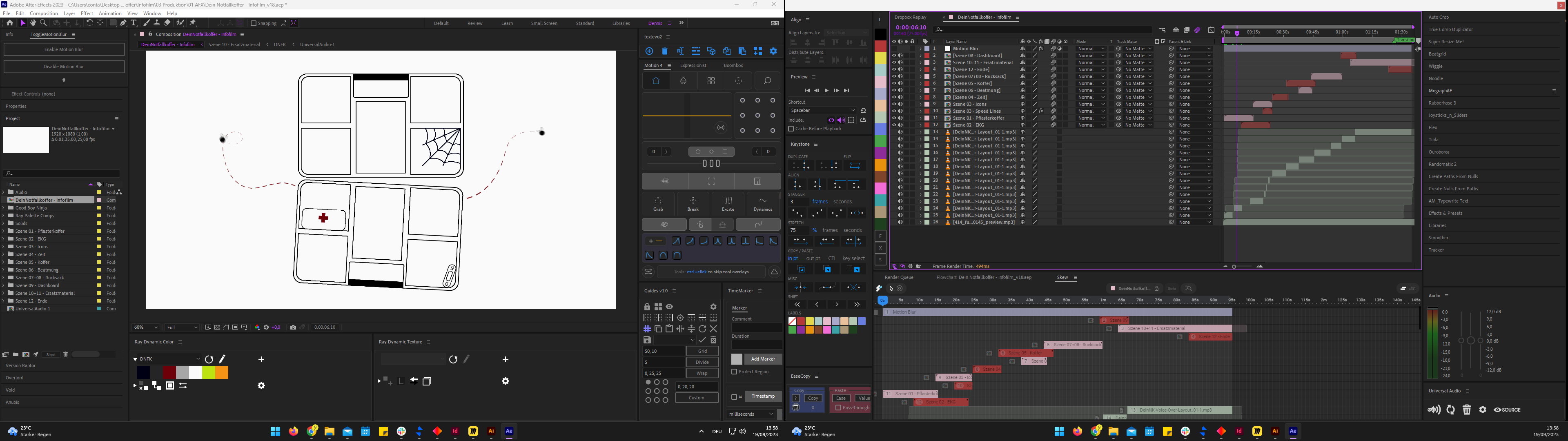Select the Pen tool

[124, 23]
